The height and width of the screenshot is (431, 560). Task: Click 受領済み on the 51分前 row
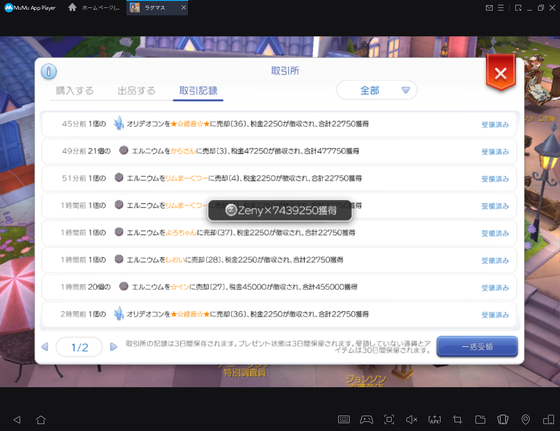(495, 179)
